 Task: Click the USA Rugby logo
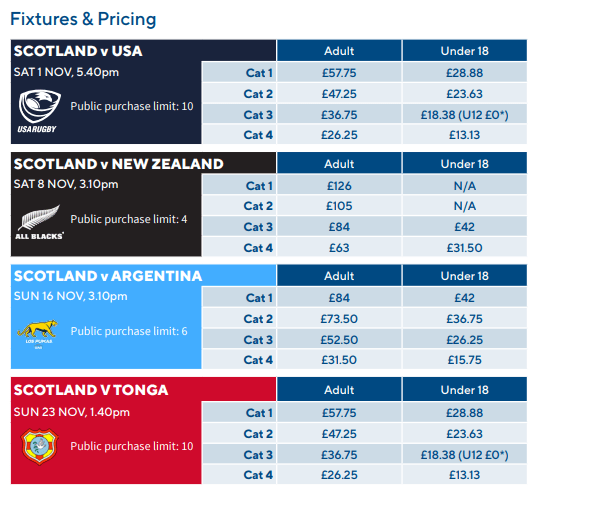pyautogui.click(x=39, y=110)
